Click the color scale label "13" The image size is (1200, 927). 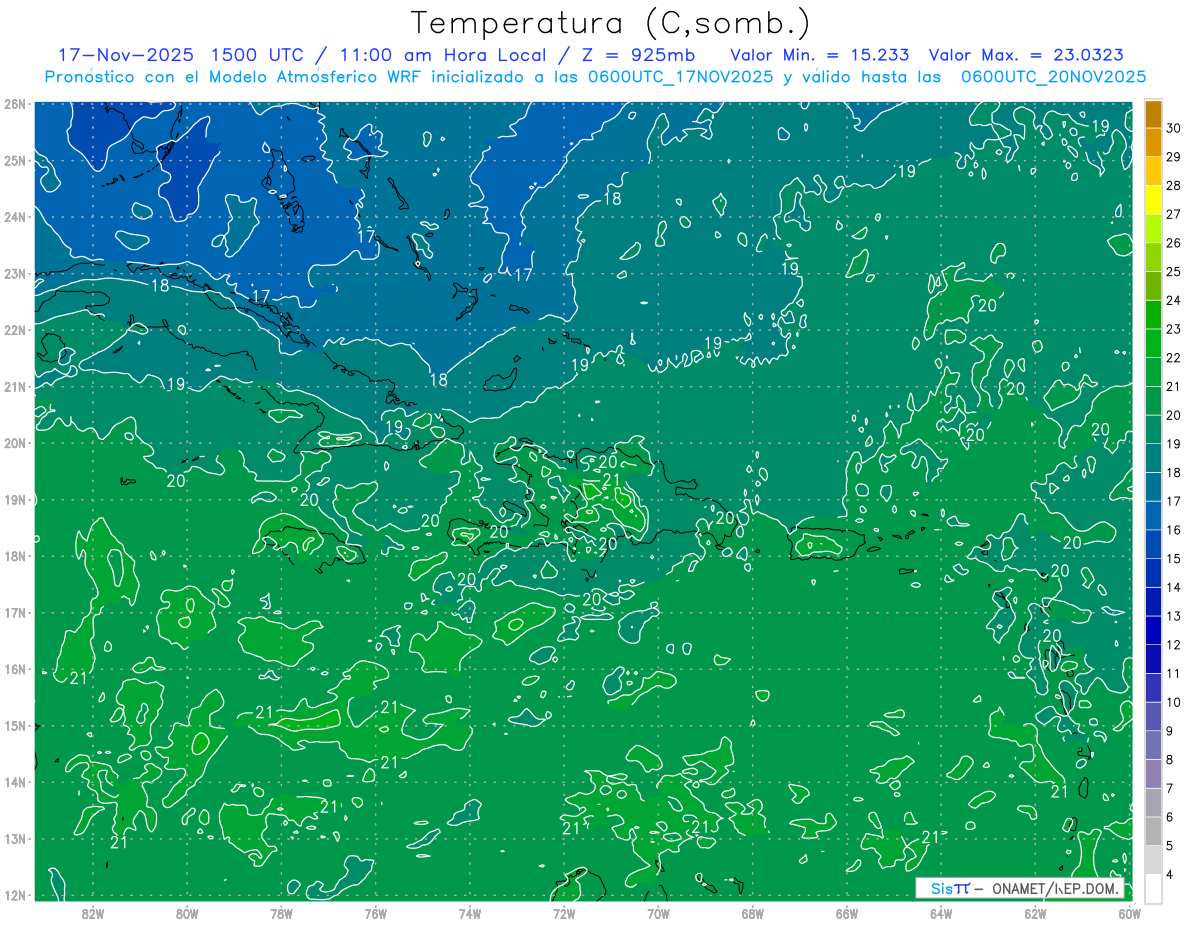click(x=1174, y=616)
